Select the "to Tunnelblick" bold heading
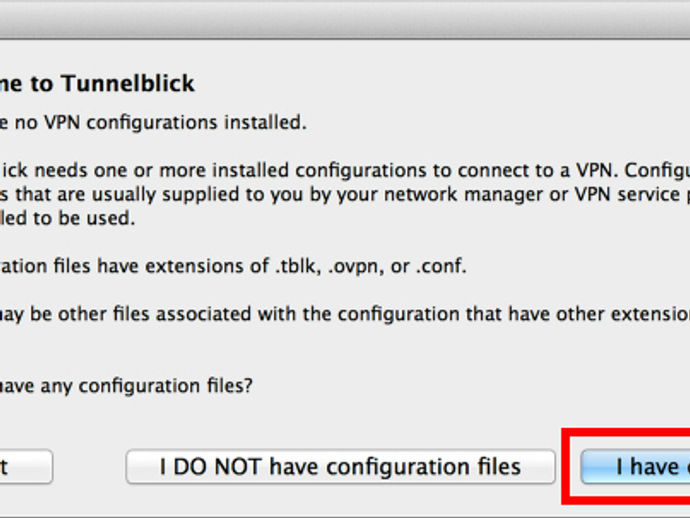The height and width of the screenshot is (518, 690). pos(113,84)
